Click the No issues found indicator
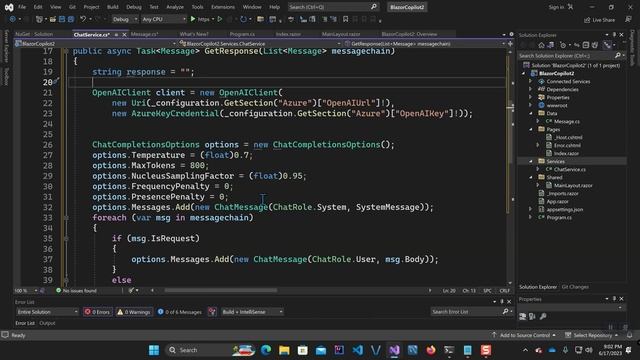 [x=76, y=291]
